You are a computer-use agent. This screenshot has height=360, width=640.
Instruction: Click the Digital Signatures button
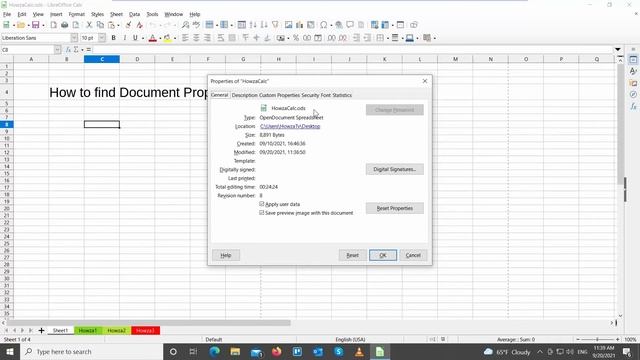click(x=395, y=169)
